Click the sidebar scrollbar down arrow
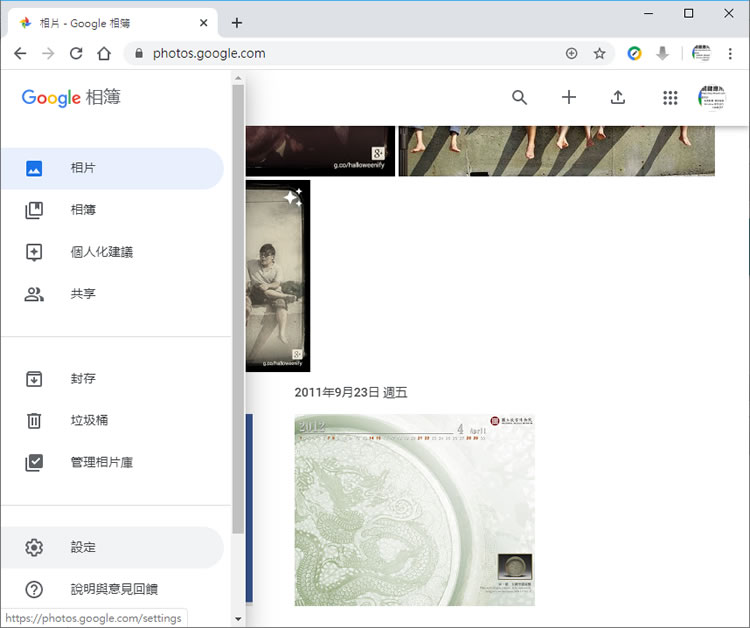The image size is (750, 628). click(x=238, y=619)
